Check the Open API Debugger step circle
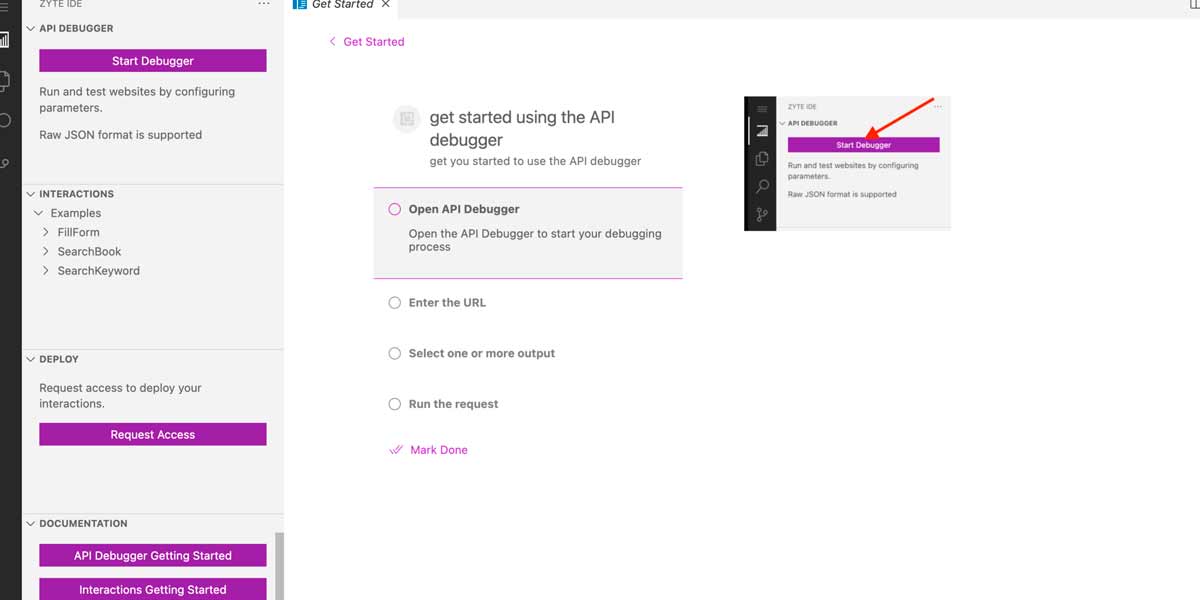 click(x=394, y=210)
